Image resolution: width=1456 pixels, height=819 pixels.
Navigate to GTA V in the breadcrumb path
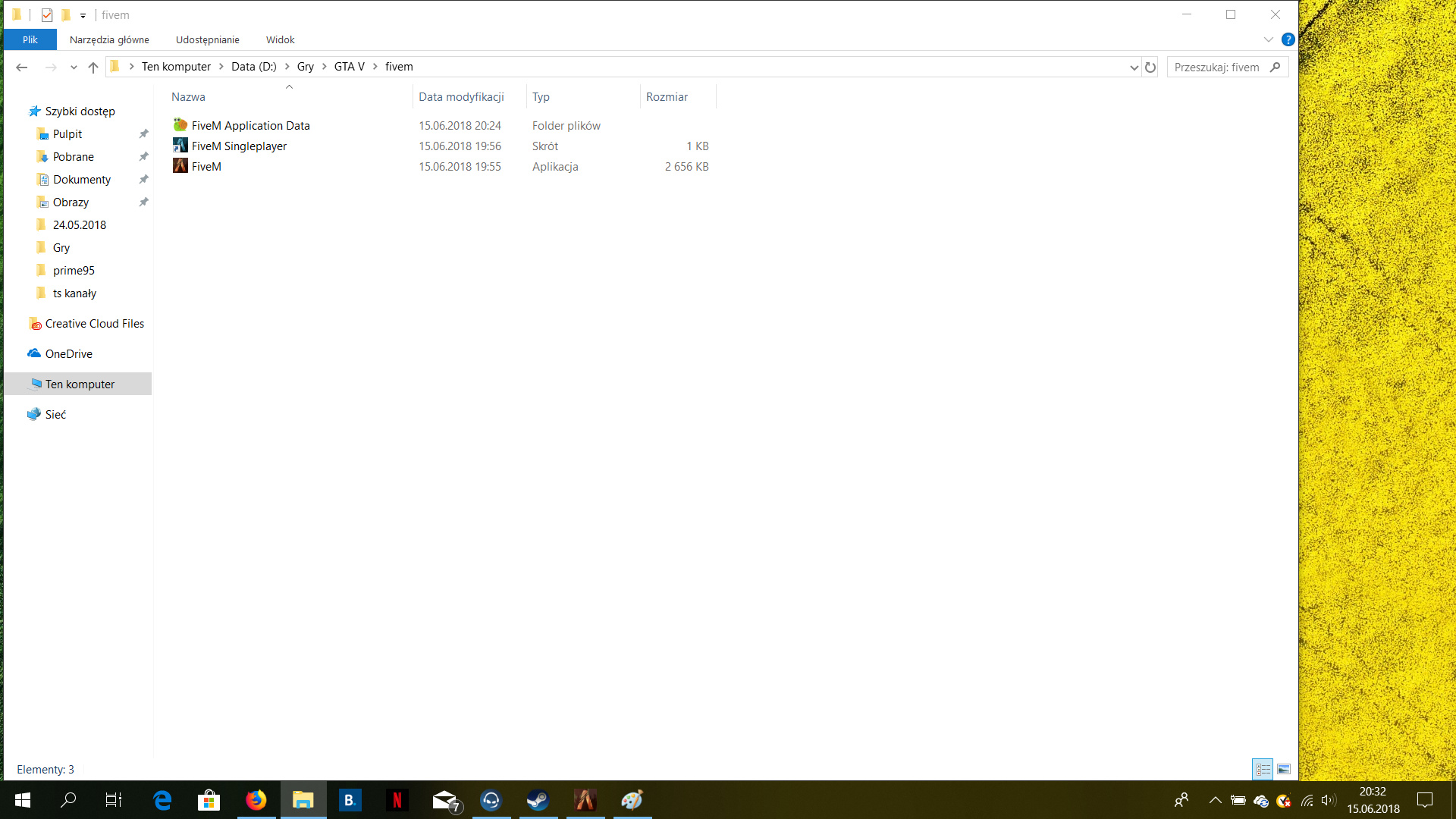(350, 66)
